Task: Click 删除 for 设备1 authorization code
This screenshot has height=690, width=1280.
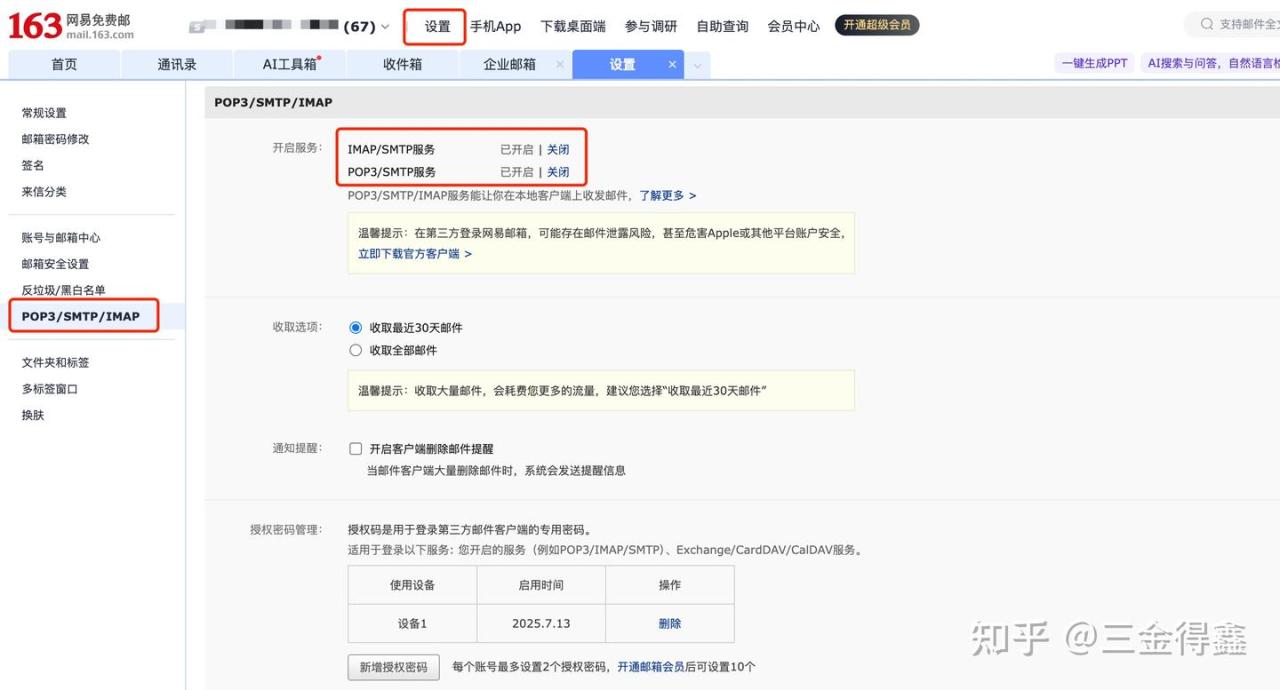Action: 669,623
